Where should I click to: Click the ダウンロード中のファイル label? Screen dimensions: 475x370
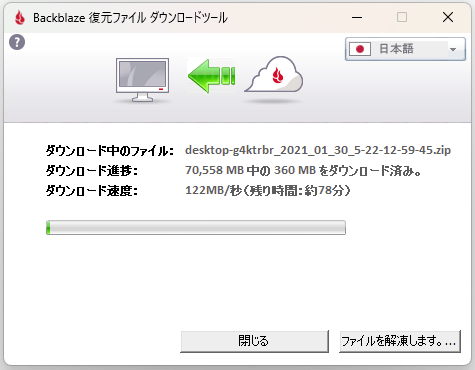point(110,151)
